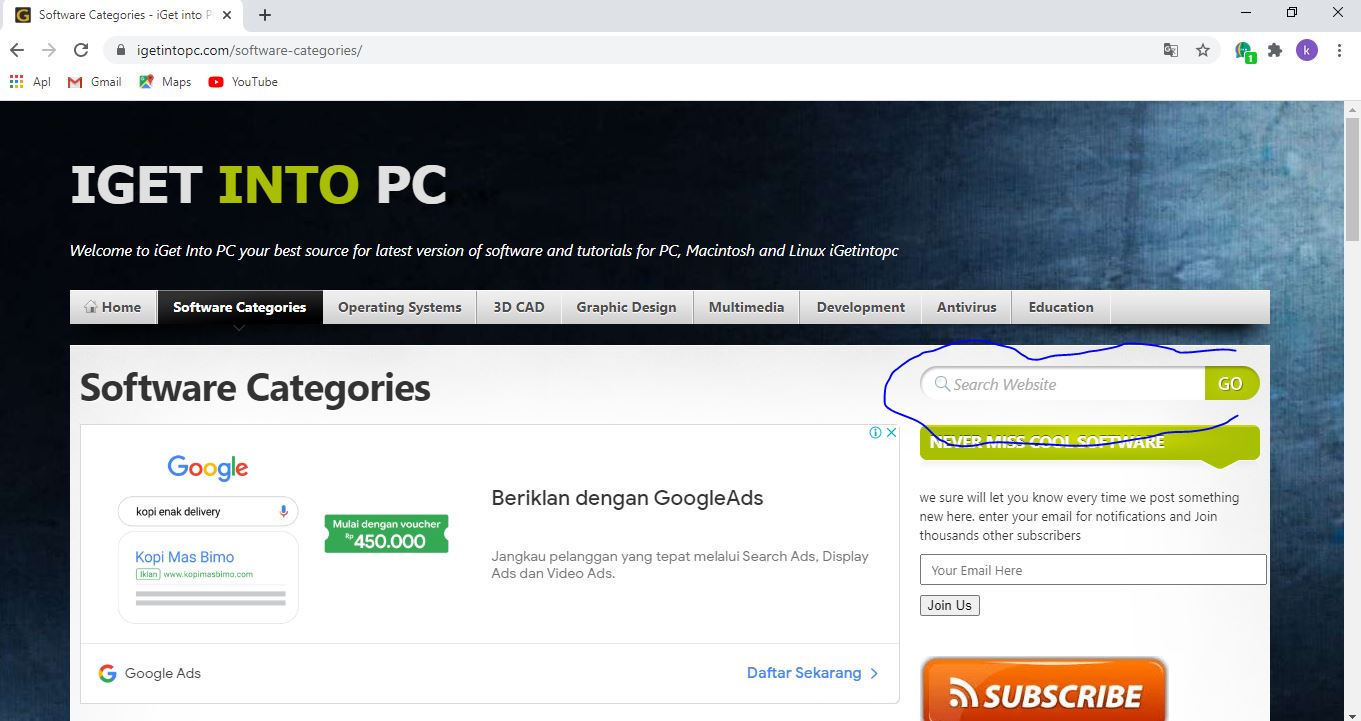View site security padlock info
This screenshot has height=721, width=1361.
tap(121, 50)
